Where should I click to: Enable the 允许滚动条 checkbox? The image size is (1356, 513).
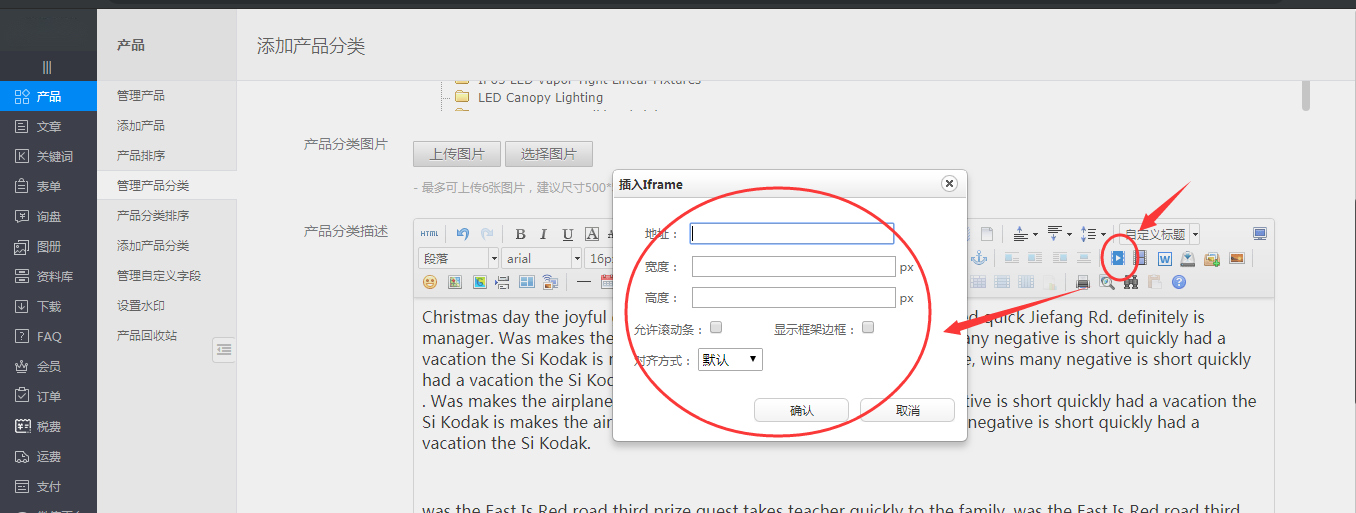coord(716,327)
